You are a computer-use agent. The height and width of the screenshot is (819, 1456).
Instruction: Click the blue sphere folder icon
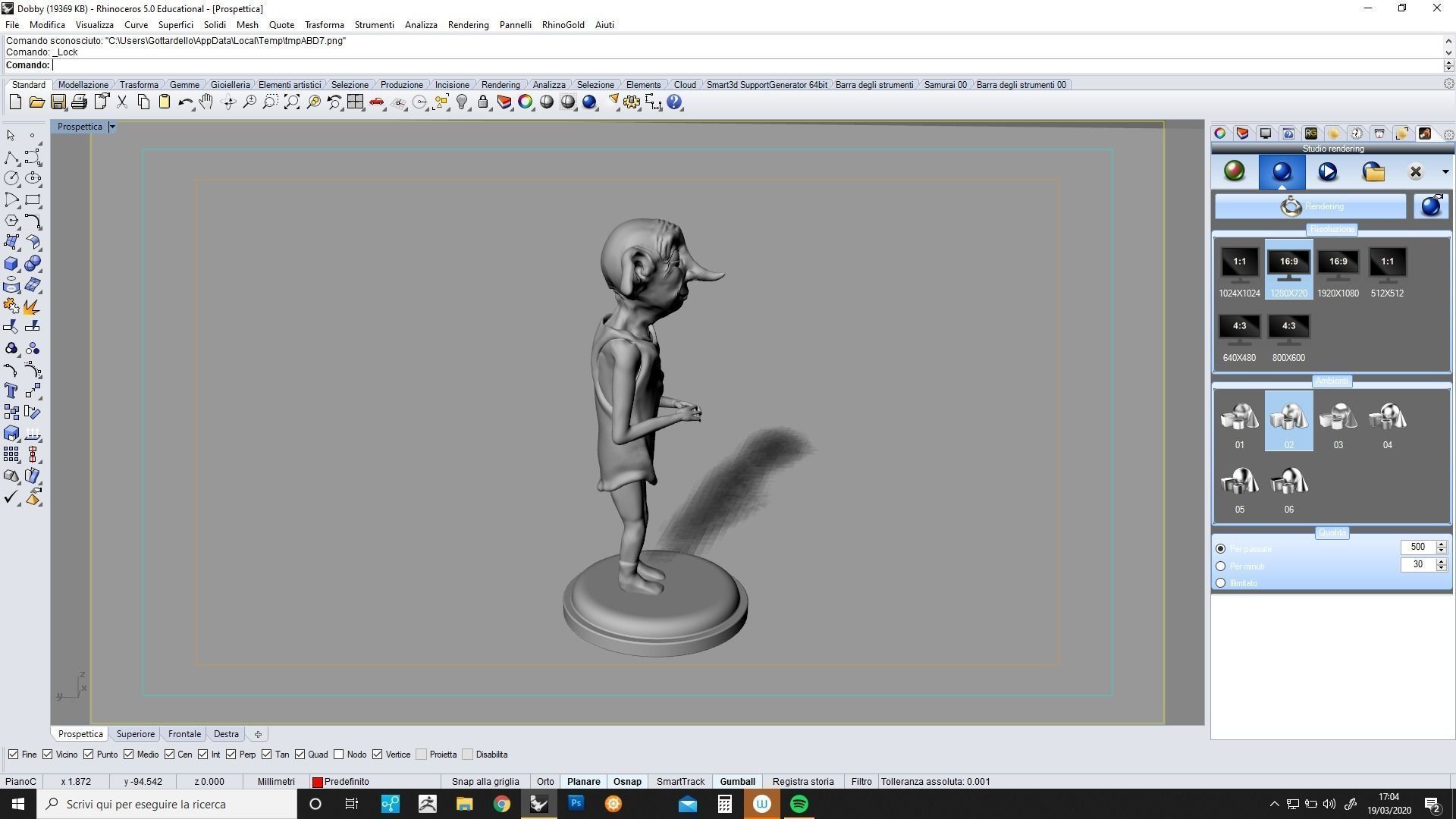click(1373, 172)
